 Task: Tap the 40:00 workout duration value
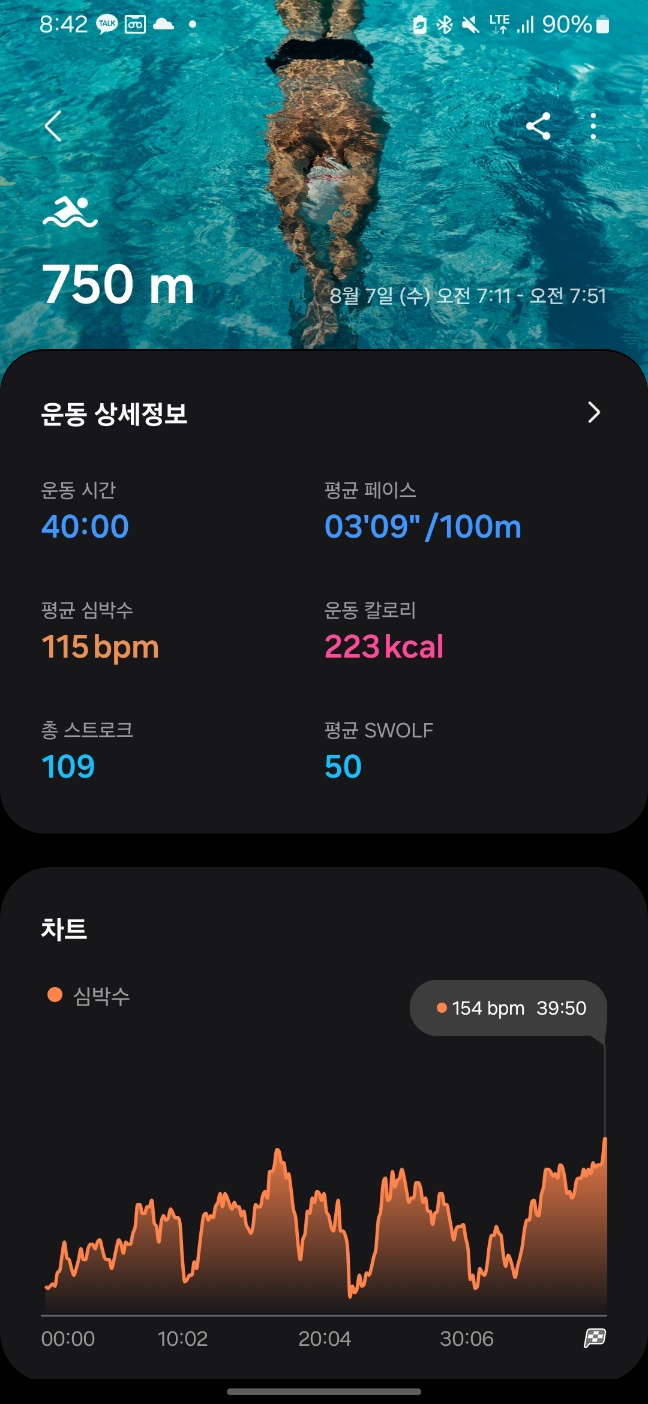(85, 527)
